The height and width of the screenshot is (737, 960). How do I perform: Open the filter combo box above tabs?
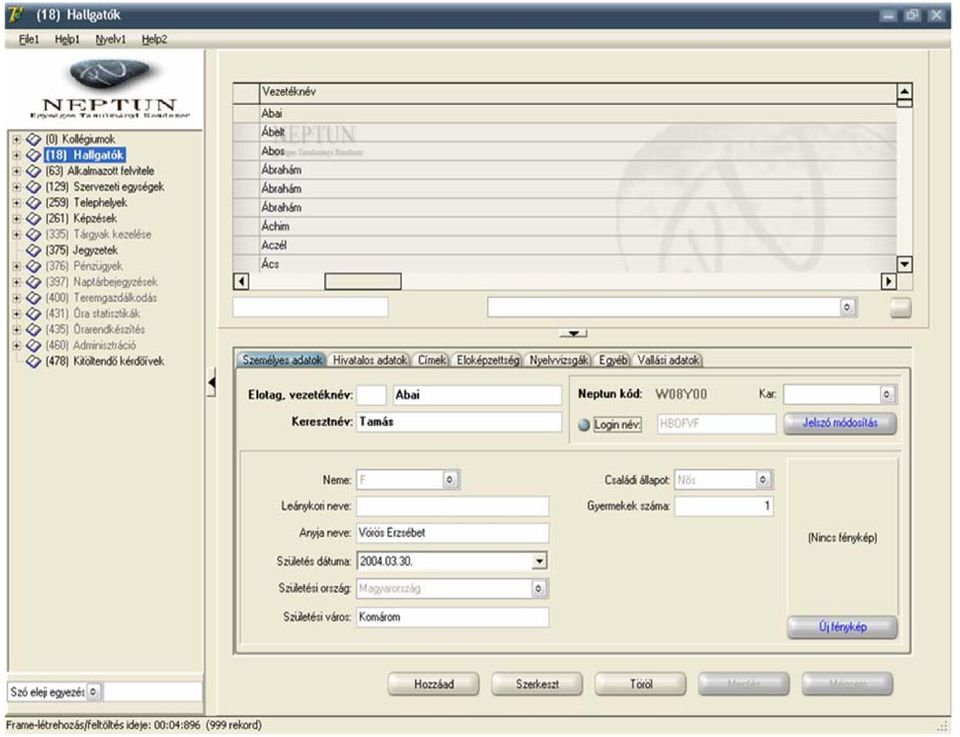click(x=847, y=307)
